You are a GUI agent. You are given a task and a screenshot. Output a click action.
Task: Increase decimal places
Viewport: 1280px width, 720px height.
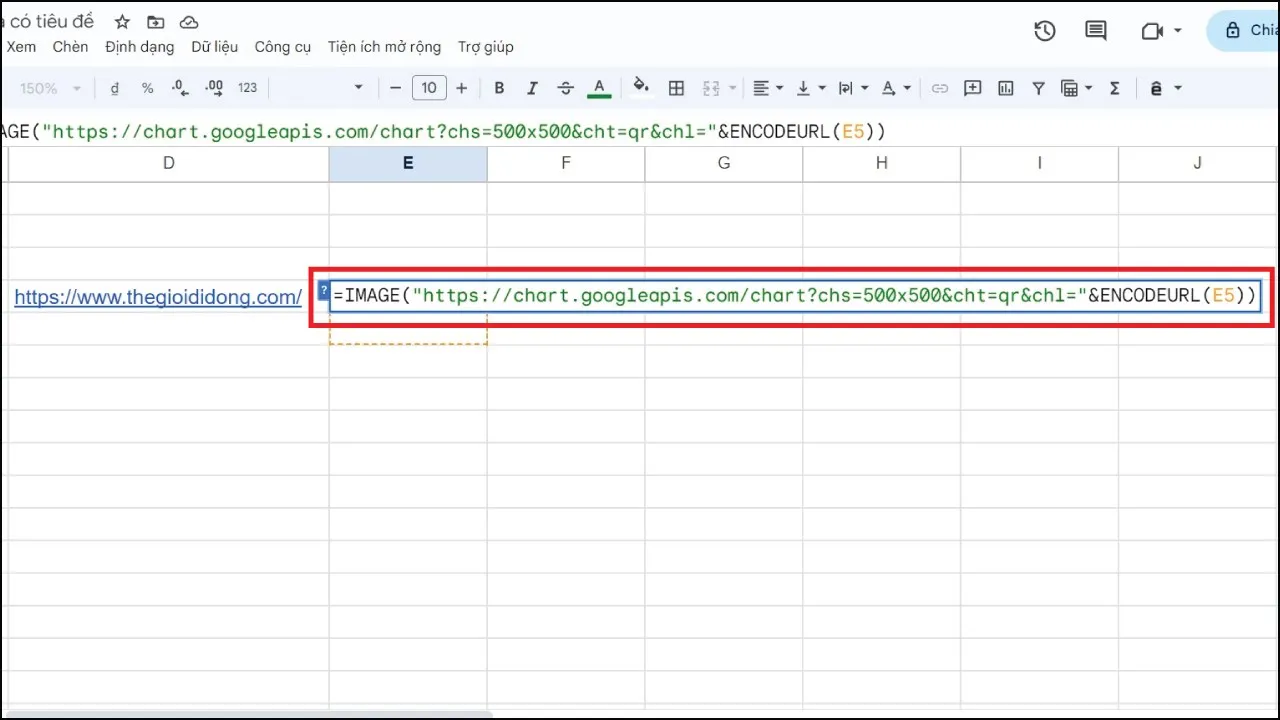point(214,88)
